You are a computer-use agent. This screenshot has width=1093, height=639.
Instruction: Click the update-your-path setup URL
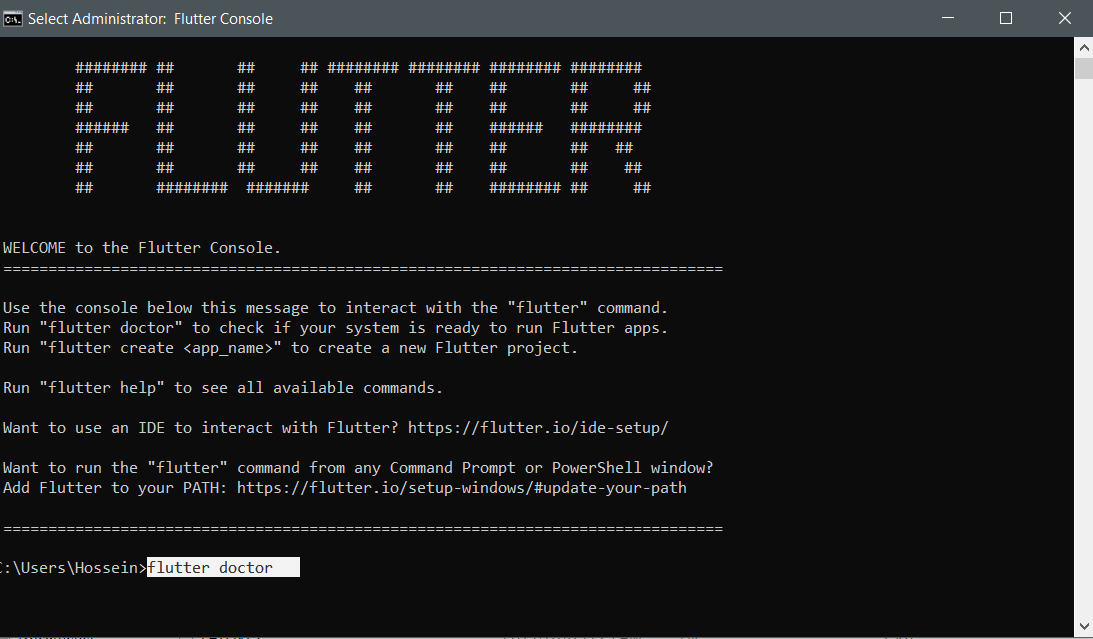[x=461, y=488]
